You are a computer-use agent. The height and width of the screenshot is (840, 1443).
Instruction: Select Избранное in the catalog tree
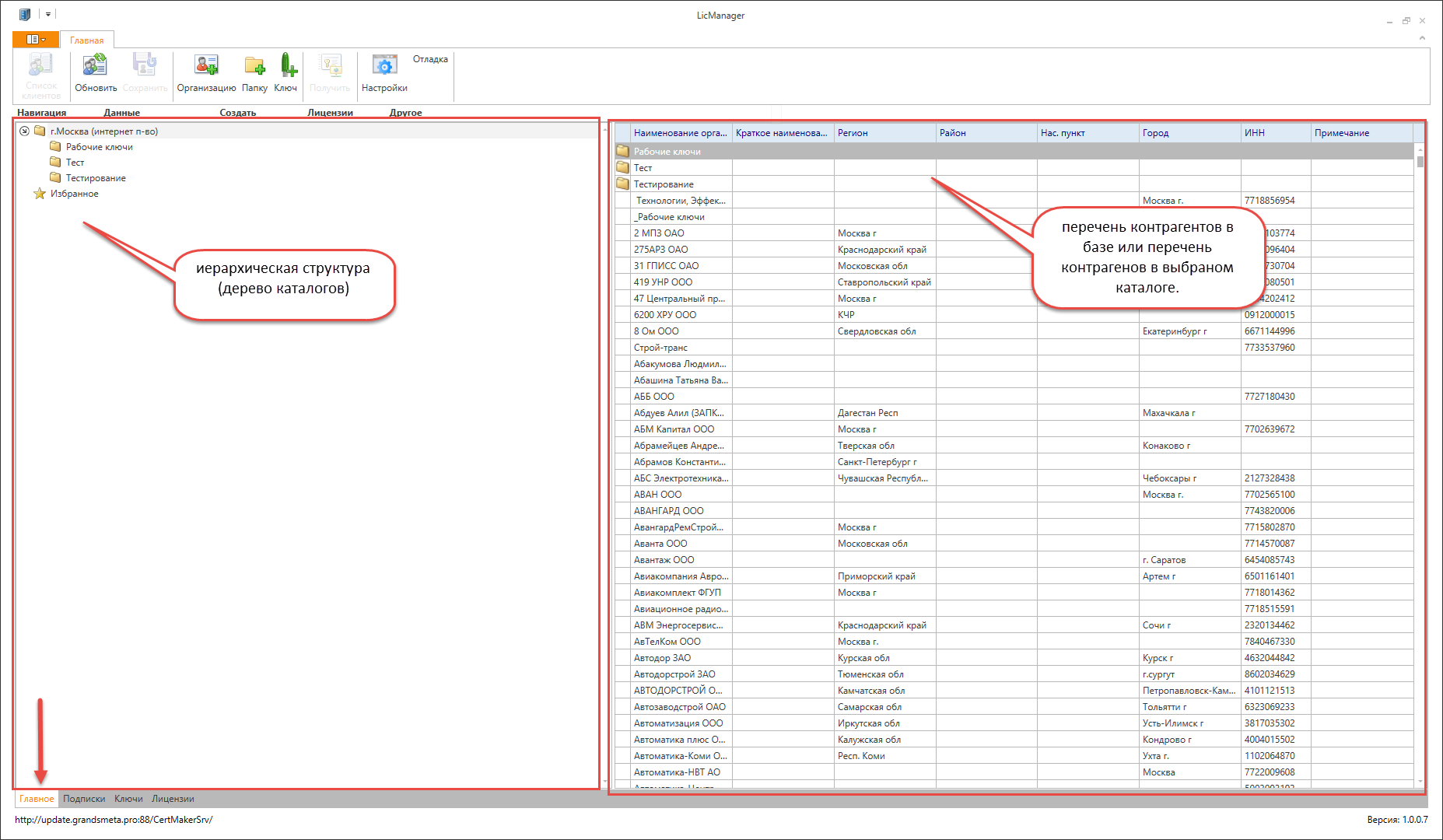click(75, 194)
